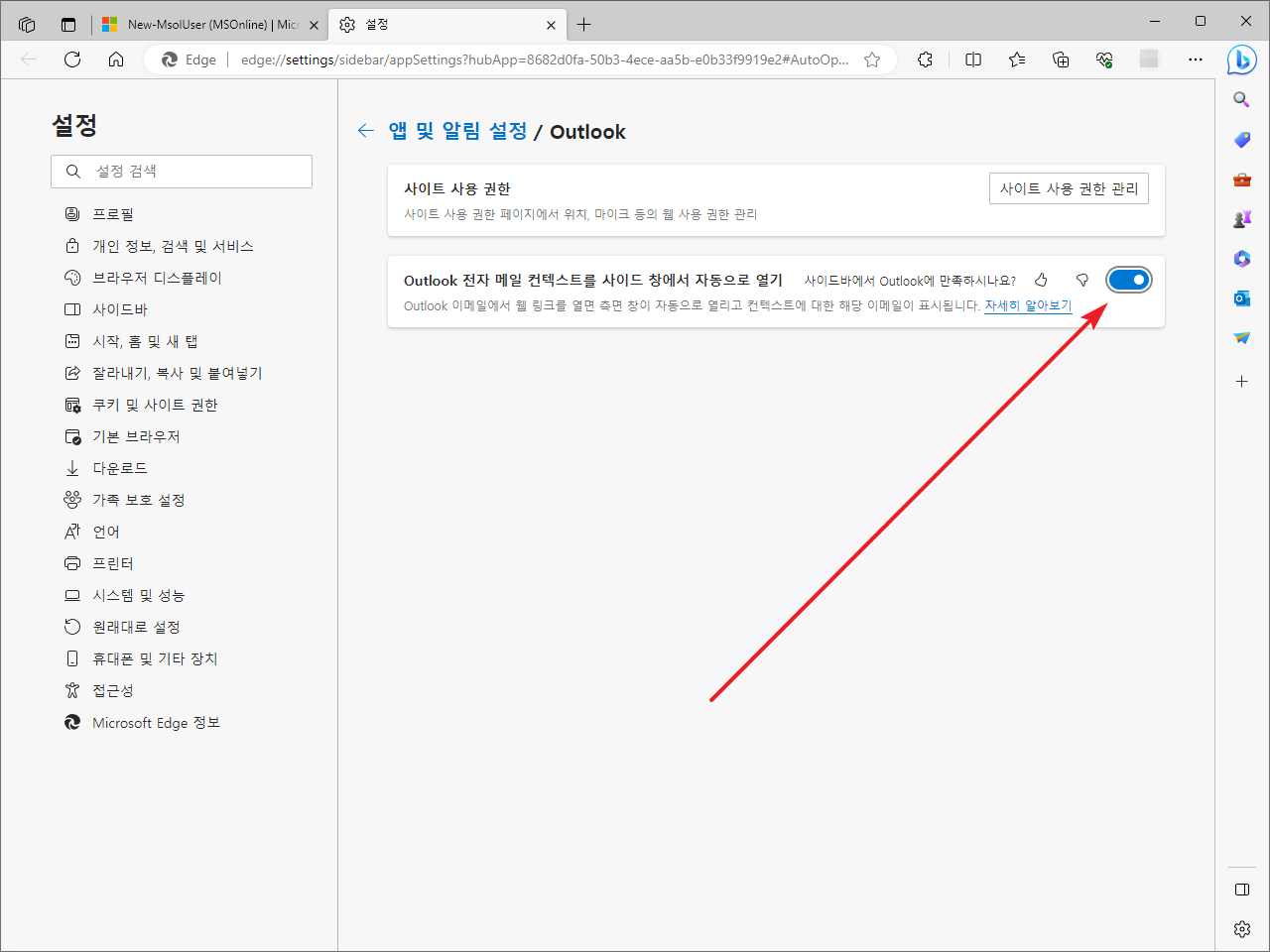Open 시스템 및 성능 section
Screen dimensions: 1270x952
tap(139, 595)
